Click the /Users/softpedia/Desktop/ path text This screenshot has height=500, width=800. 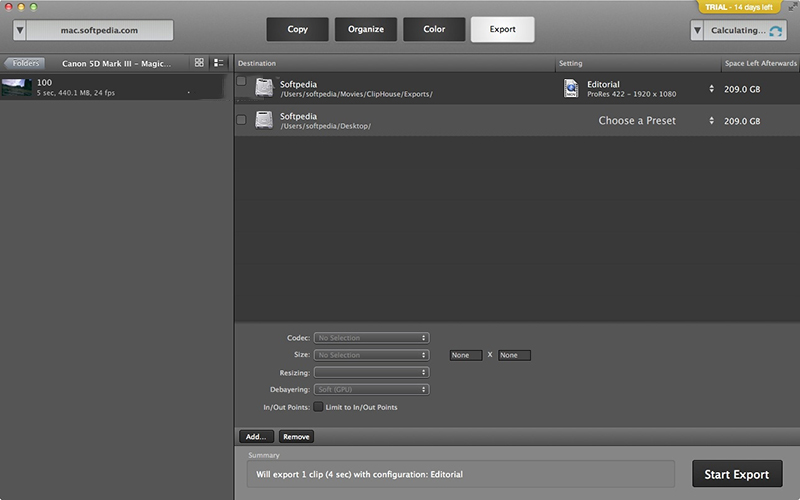coord(326,126)
